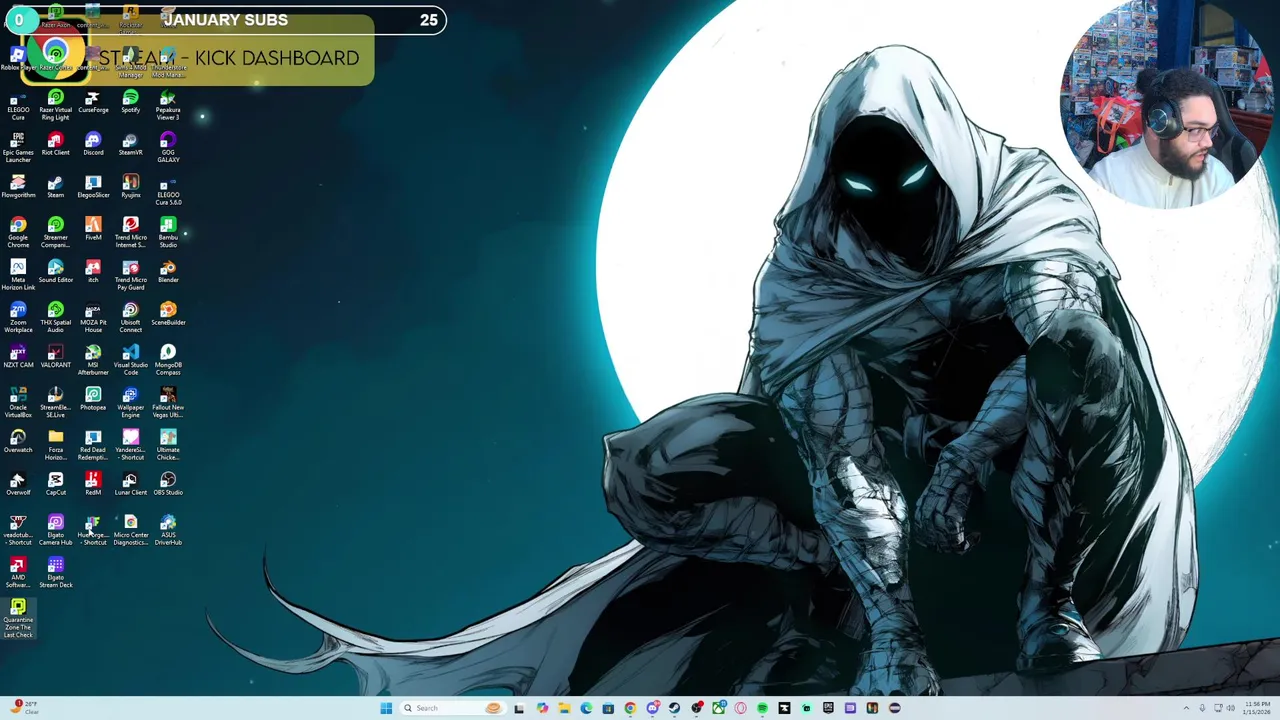
Task: Open the ELEGOO Cura desktop shortcut
Action: [18, 105]
